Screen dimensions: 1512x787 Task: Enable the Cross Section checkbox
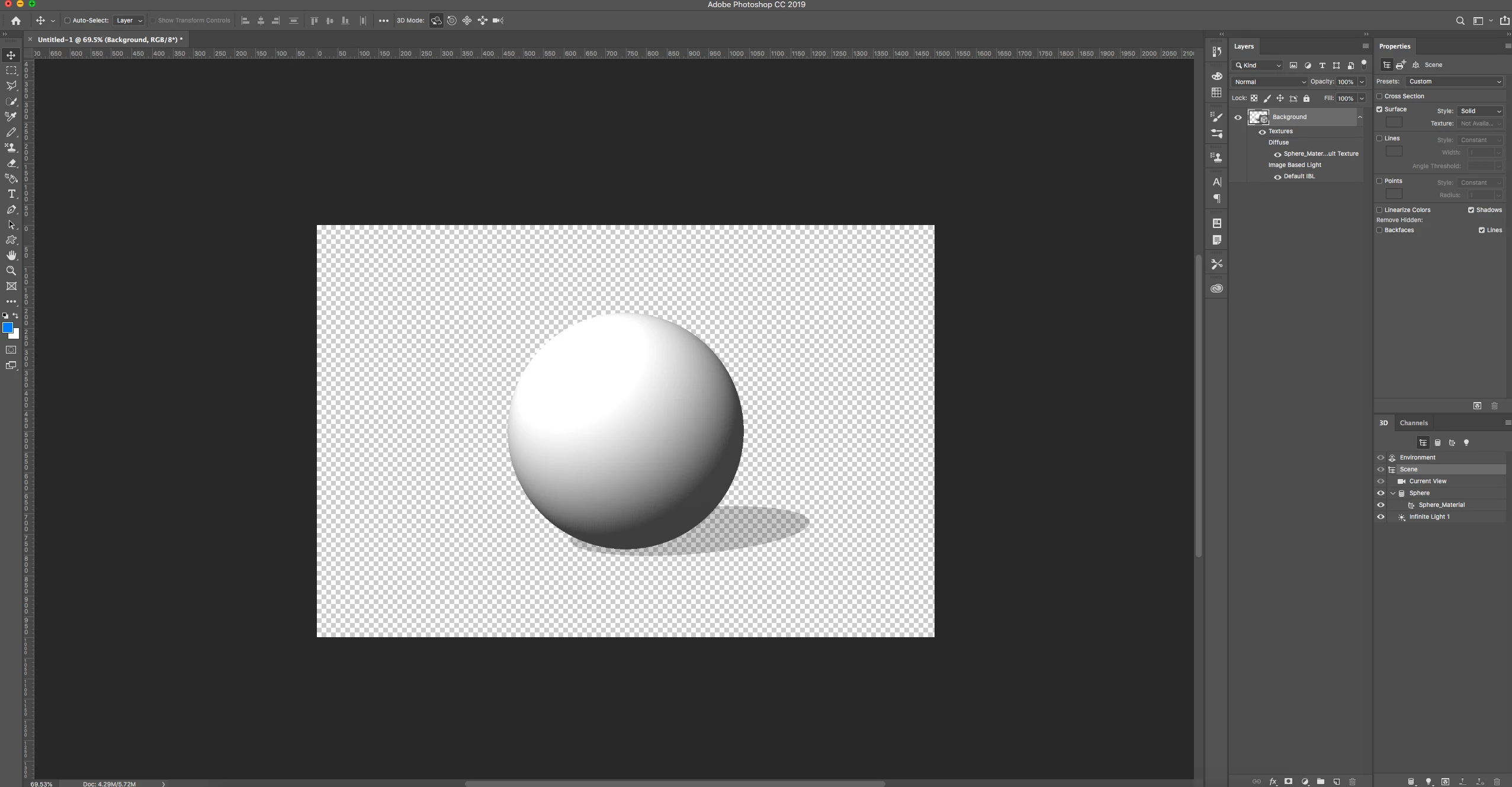click(x=1379, y=97)
